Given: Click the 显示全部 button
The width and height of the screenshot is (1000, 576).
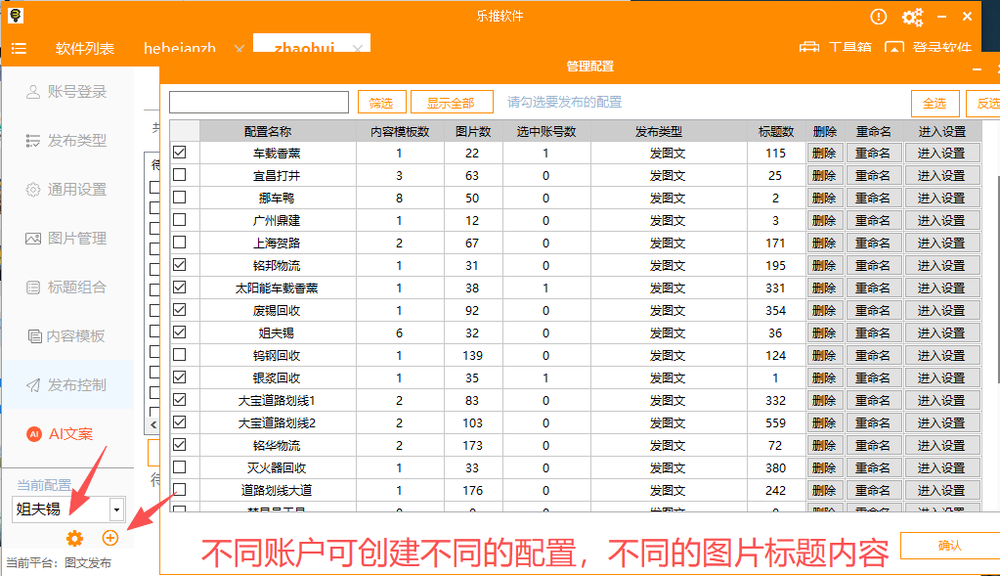Looking at the screenshot, I should coord(451,101).
